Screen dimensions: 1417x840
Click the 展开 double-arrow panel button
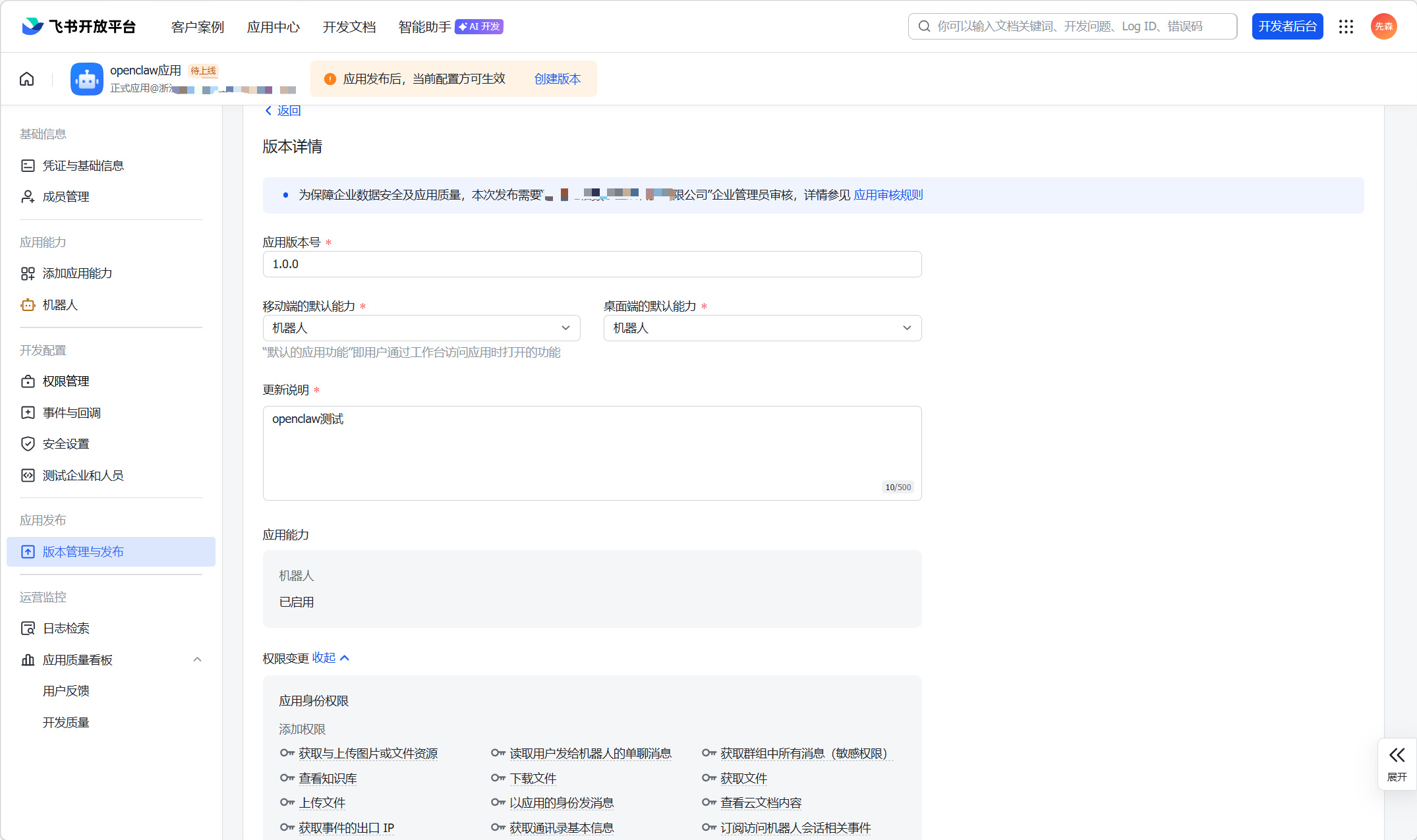pos(1397,764)
